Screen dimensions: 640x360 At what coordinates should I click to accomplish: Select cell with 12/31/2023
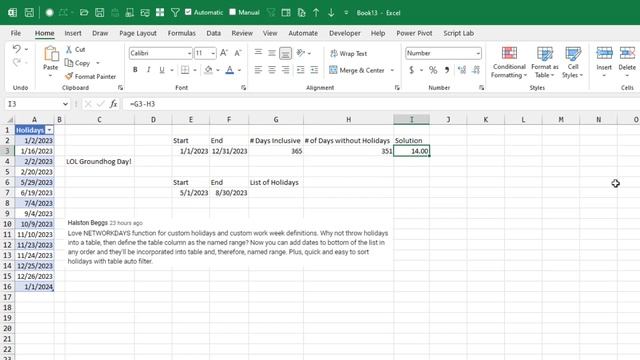pos(229,151)
